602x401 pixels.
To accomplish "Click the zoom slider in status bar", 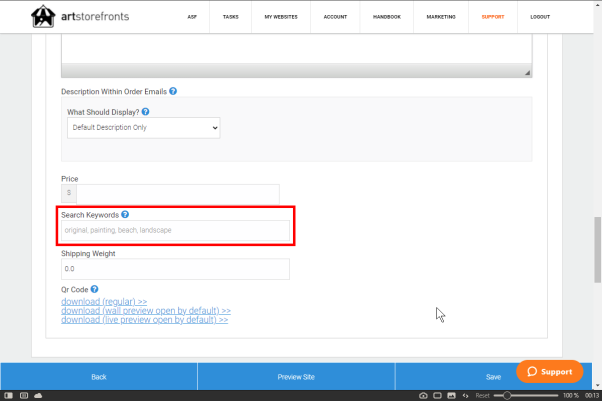I will coord(530,396).
